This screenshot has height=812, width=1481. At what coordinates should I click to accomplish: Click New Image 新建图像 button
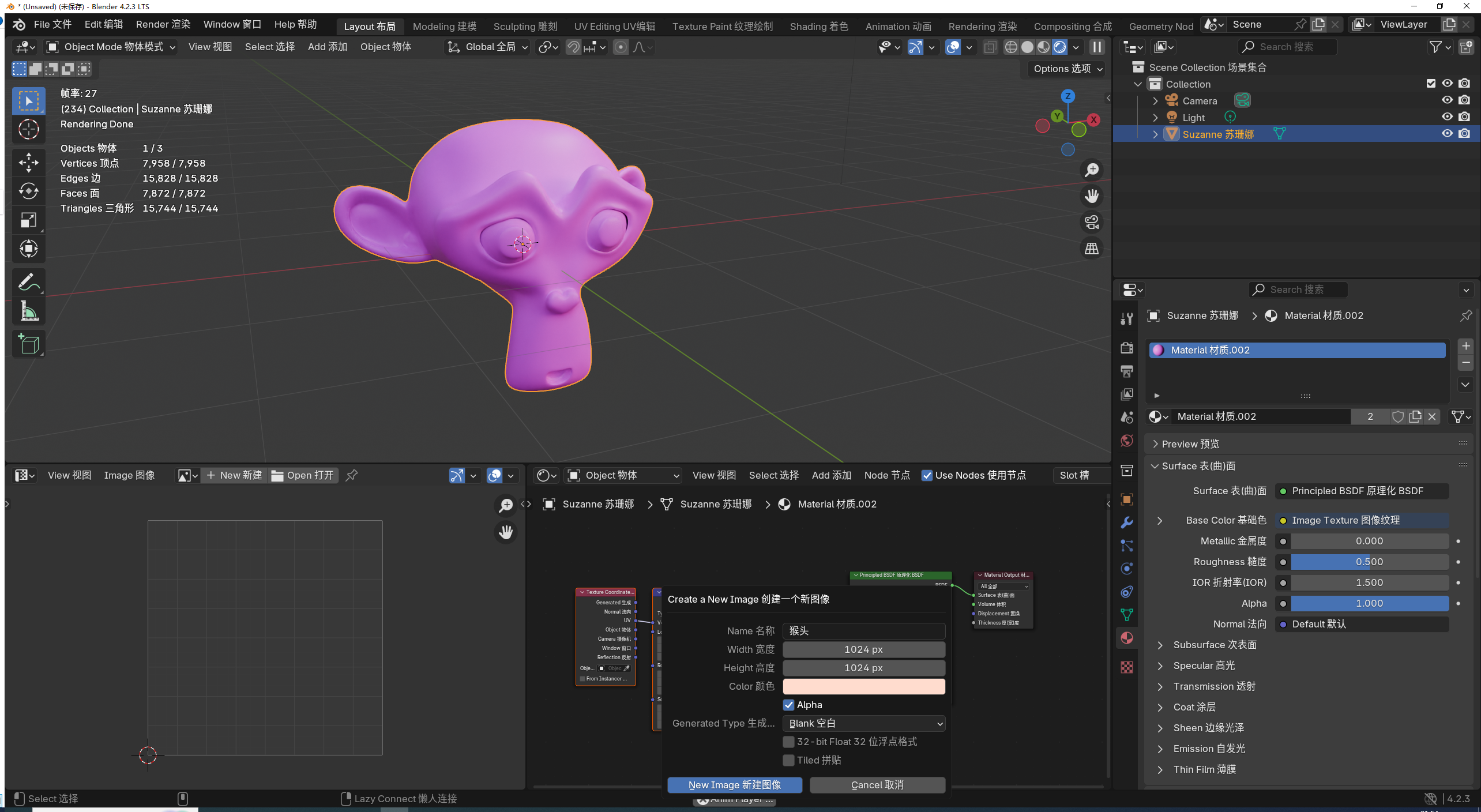(x=735, y=785)
